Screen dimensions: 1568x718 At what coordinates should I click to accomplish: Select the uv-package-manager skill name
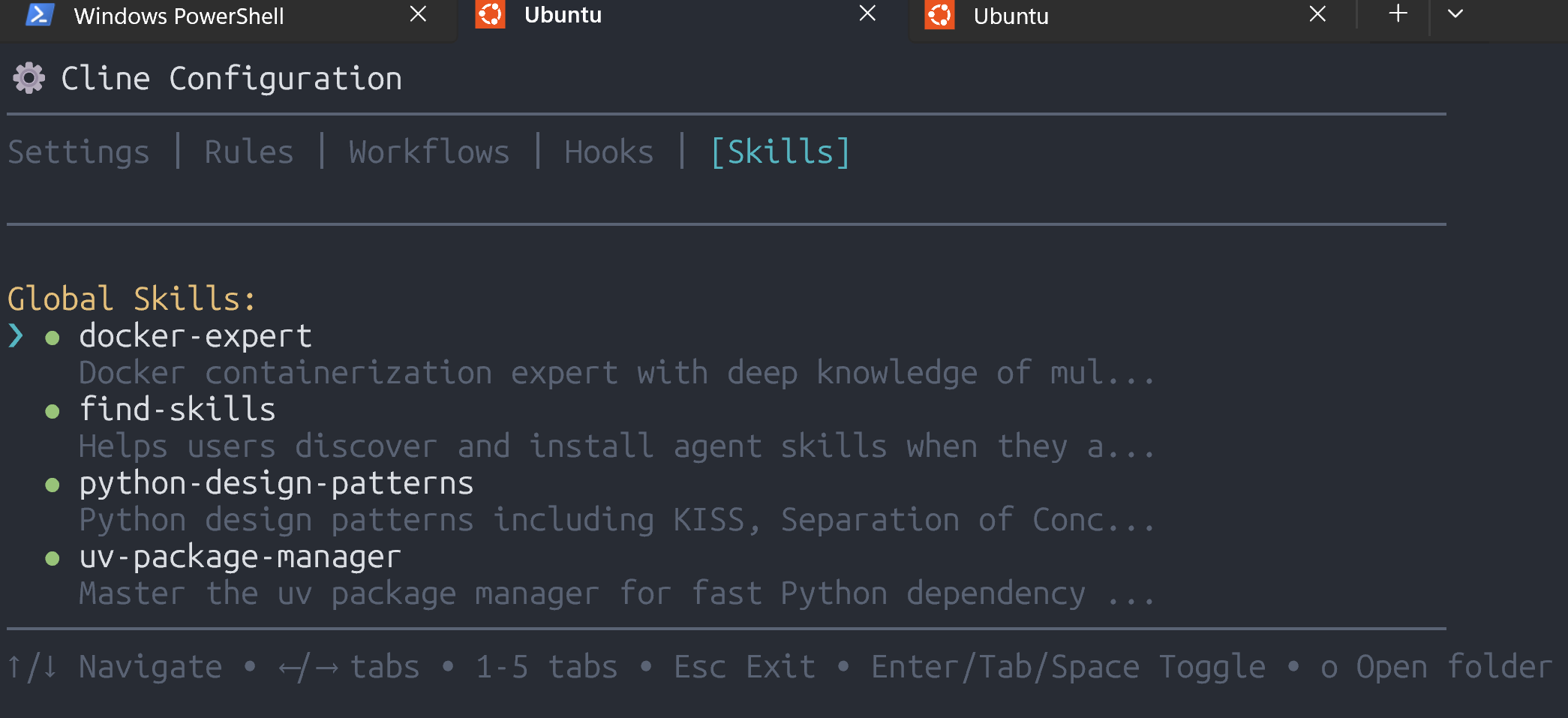point(240,557)
